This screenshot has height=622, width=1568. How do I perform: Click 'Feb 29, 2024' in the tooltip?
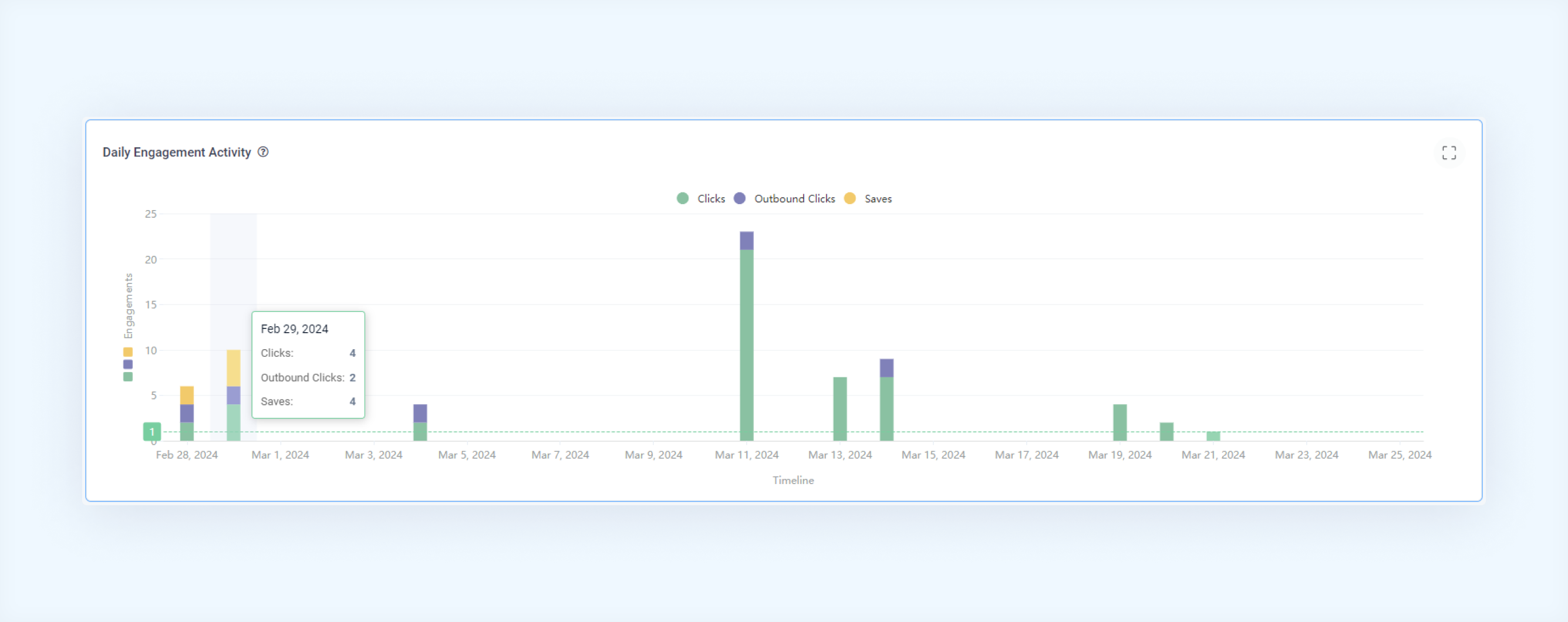tap(295, 329)
